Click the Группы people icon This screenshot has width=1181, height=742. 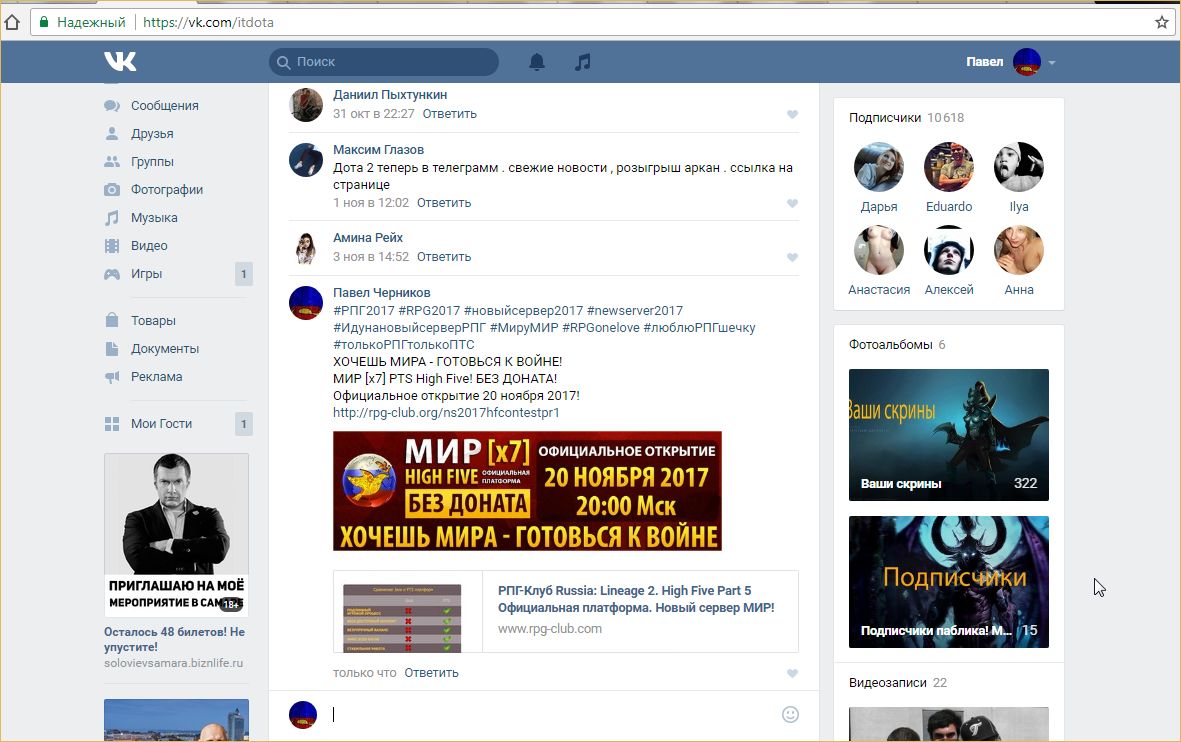tap(112, 161)
